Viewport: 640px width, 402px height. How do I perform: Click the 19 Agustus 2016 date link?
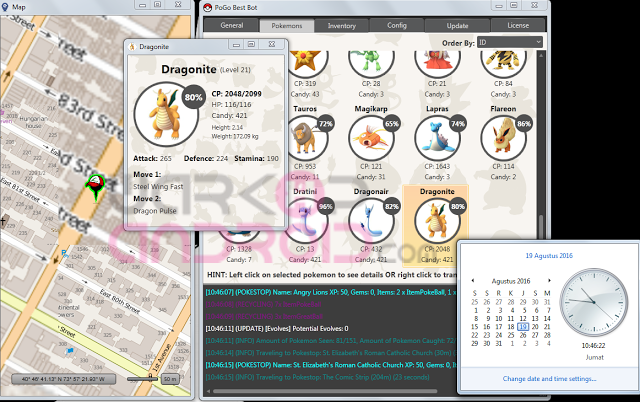coord(549,255)
